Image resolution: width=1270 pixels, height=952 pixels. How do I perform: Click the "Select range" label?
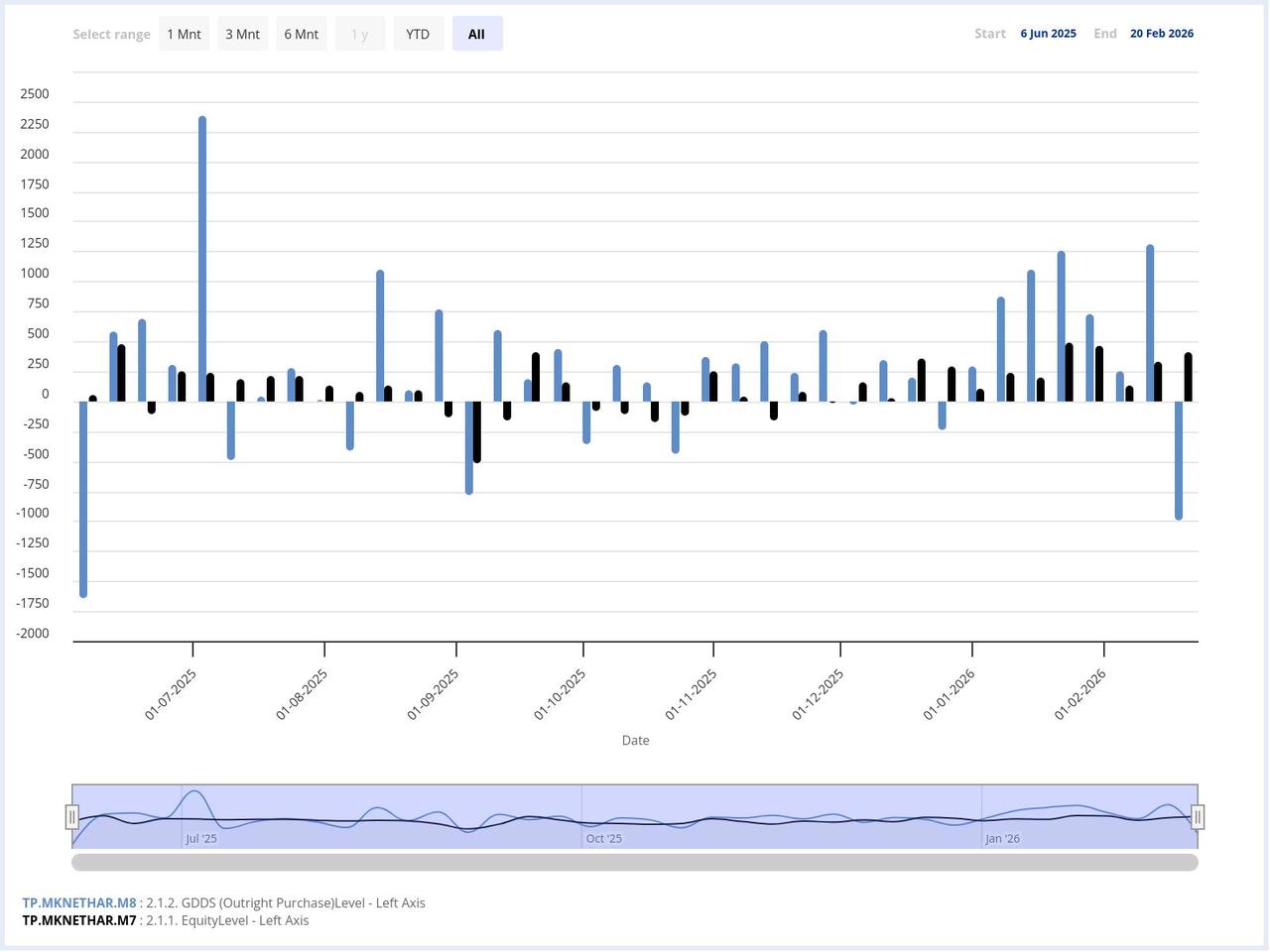(111, 33)
